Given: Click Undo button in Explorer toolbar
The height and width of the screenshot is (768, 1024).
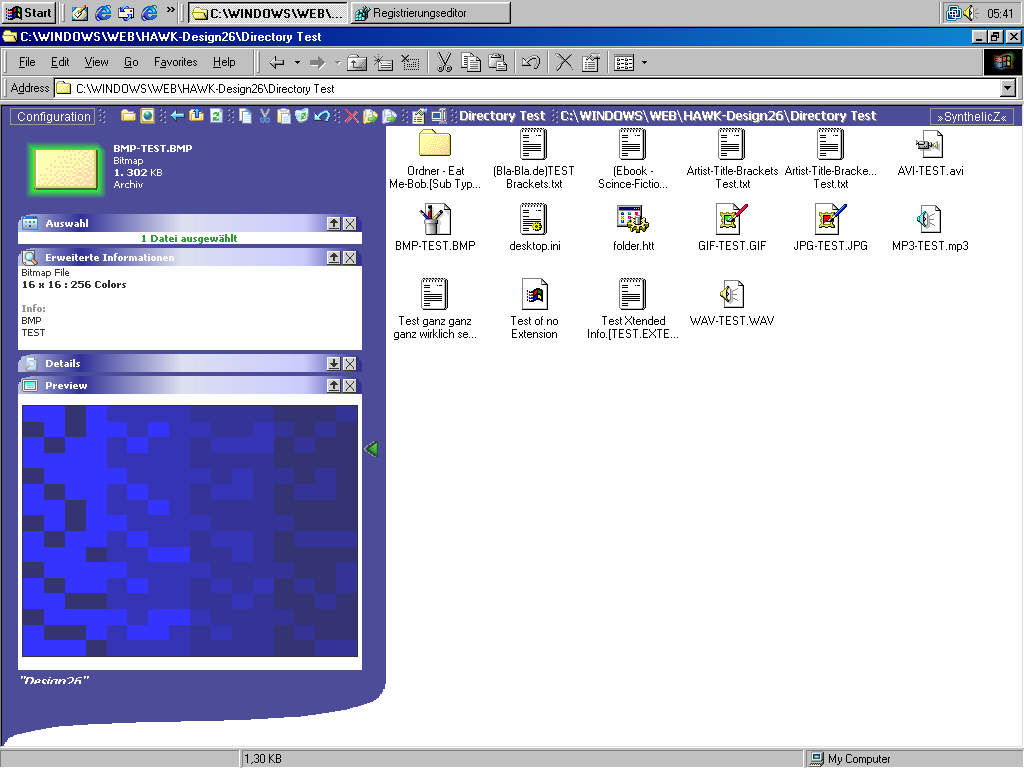Looking at the screenshot, I should click(x=531, y=63).
